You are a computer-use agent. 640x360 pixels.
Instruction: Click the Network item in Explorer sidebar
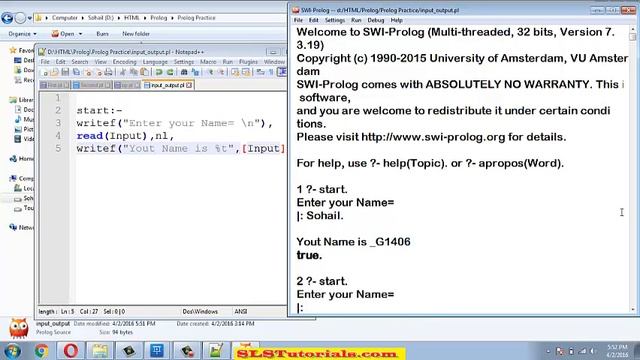21,227
